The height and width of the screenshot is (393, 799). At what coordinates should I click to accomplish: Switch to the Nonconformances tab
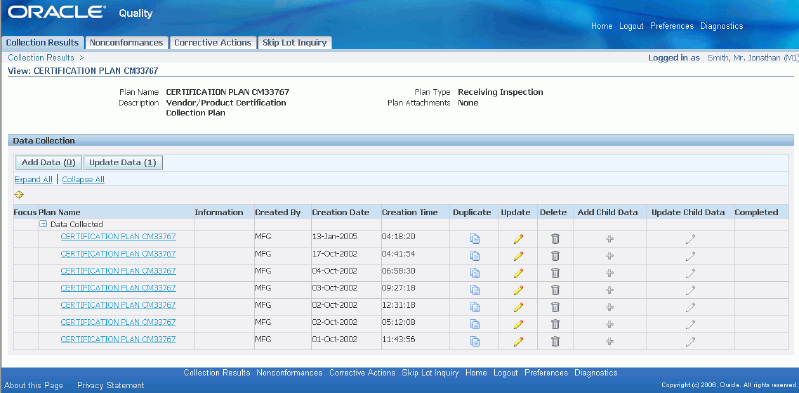[126, 43]
